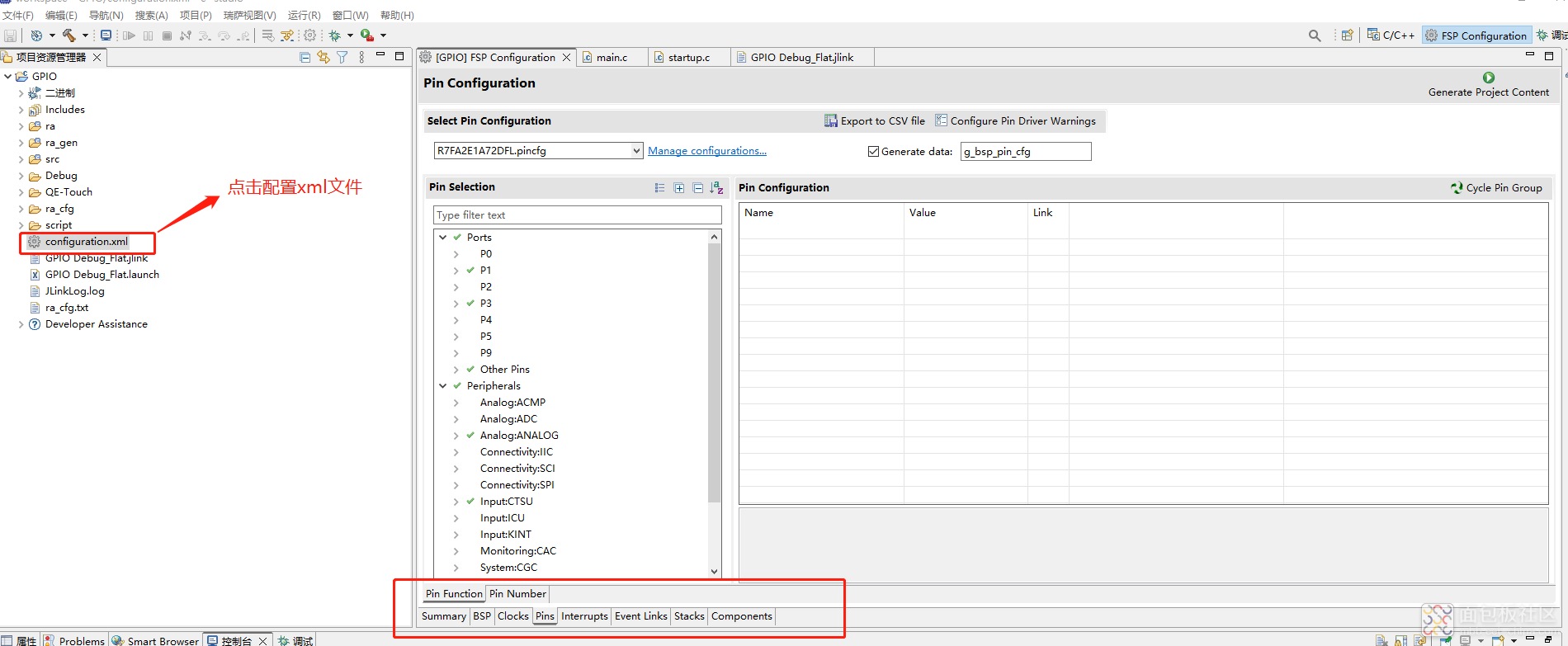The image size is (1568, 646).
Task: Switch to the Stacks tab
Action: click(689, 616)
